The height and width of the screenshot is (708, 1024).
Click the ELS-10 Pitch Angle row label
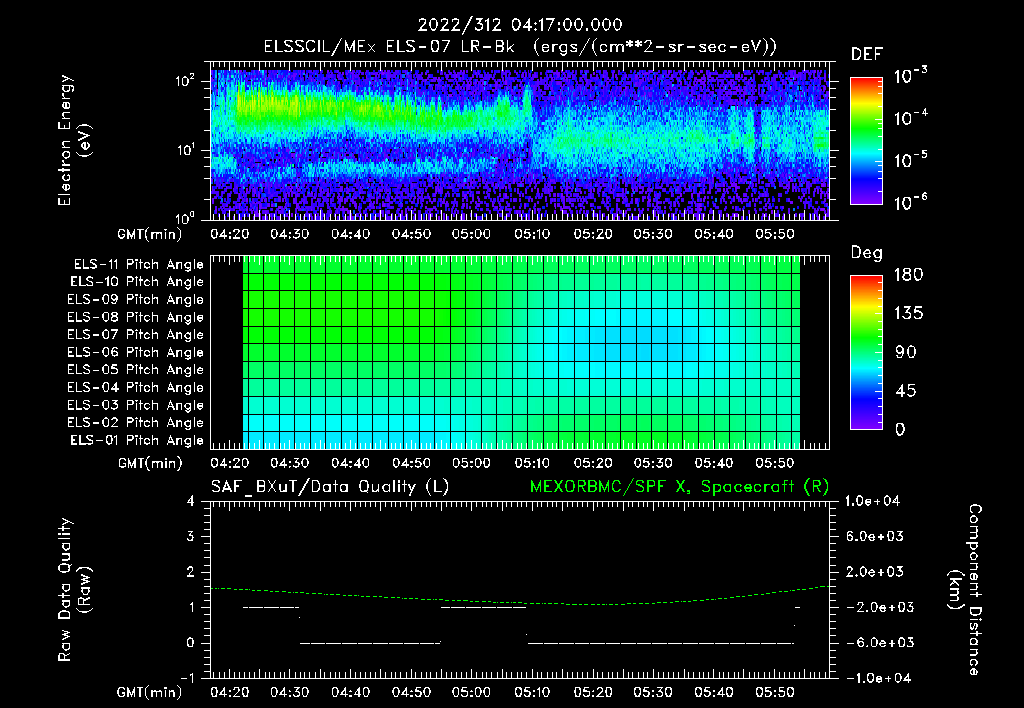point(137,282)
